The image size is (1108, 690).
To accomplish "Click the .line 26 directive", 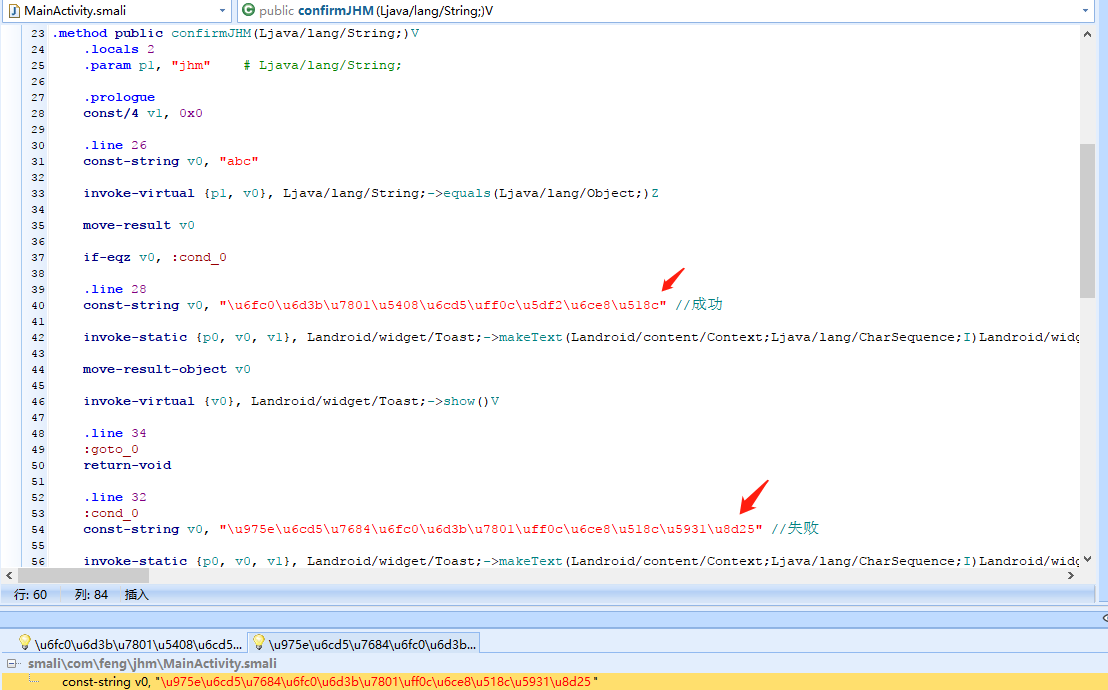I will click(114, 146).
